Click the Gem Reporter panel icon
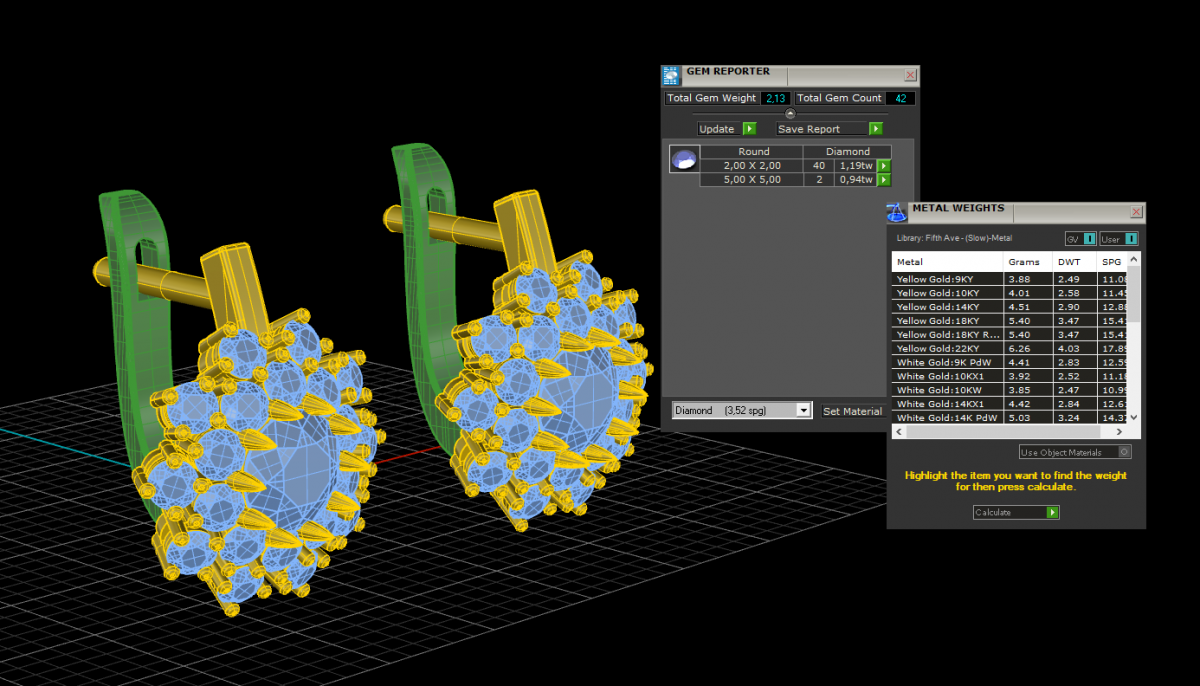The height and width of the screenshot is (686, 1200). (671, 75)
